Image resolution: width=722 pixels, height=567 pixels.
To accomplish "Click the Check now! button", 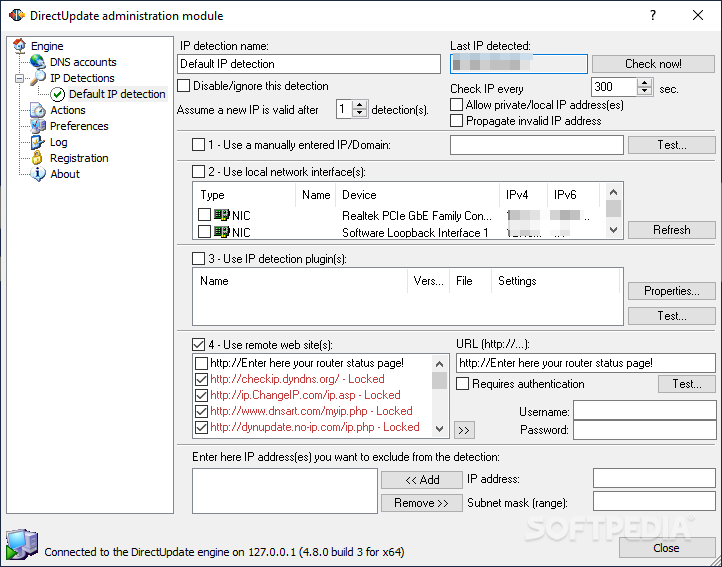I will tap(653, 64).
